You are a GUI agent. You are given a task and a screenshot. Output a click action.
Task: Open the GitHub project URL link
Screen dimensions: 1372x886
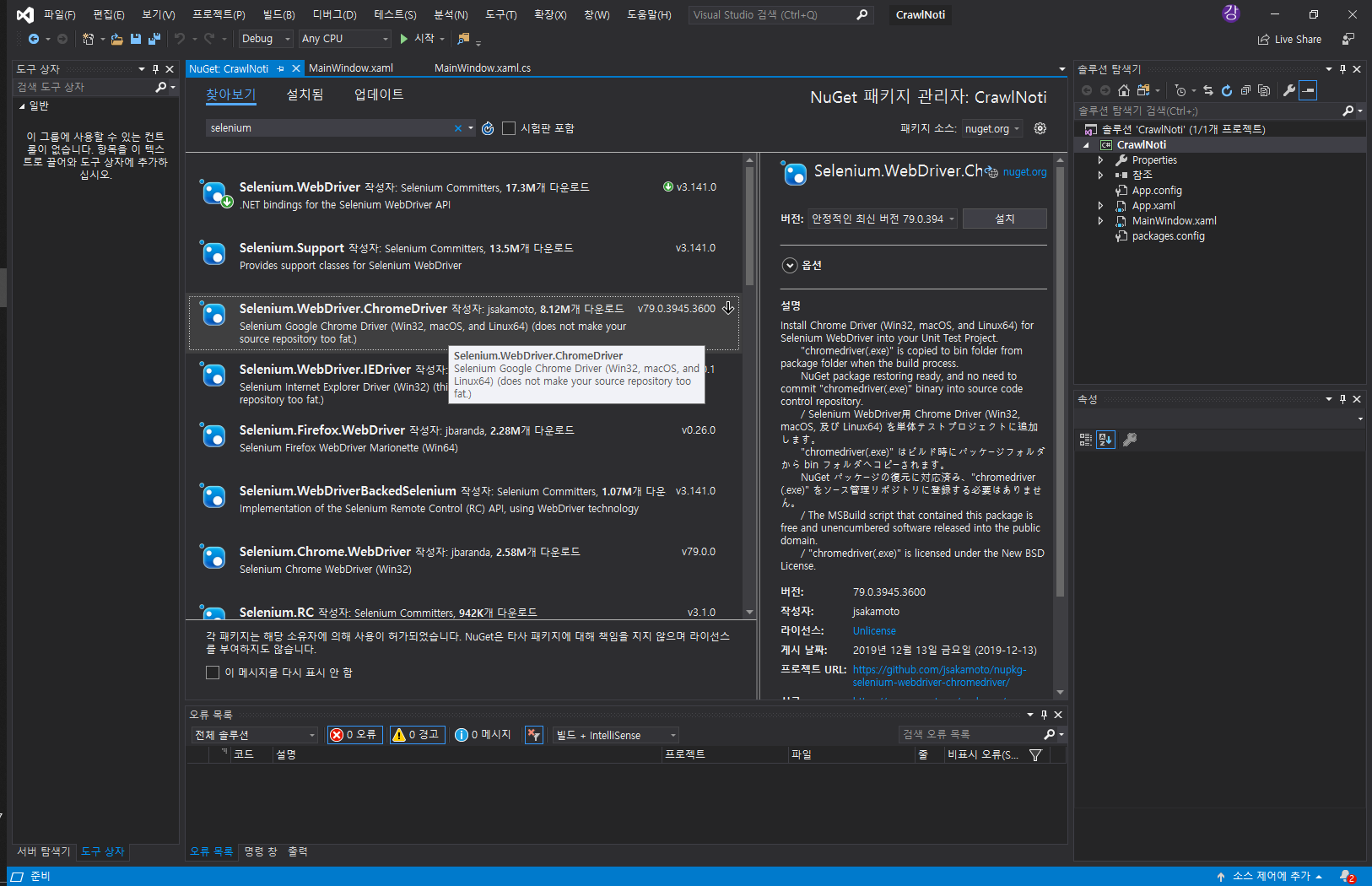pyautogui.click(x=939, y=676)
